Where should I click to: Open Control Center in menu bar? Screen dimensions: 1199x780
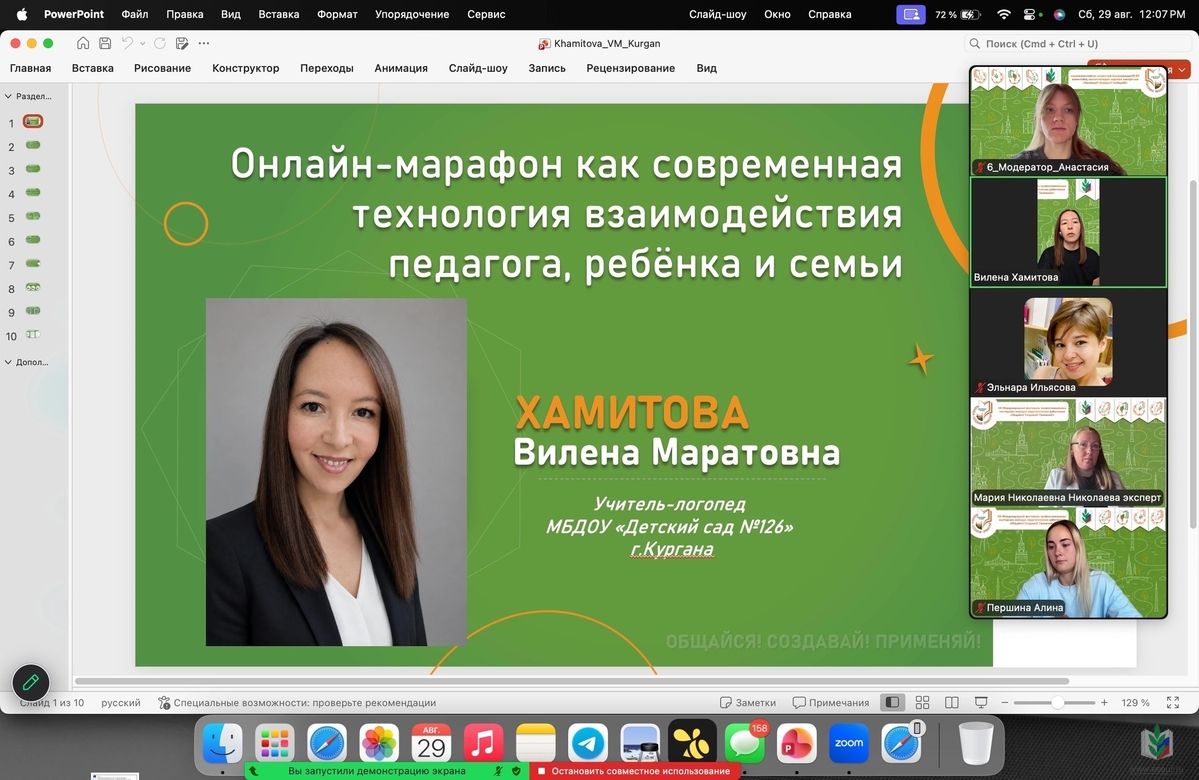(x=1030, y=14)
